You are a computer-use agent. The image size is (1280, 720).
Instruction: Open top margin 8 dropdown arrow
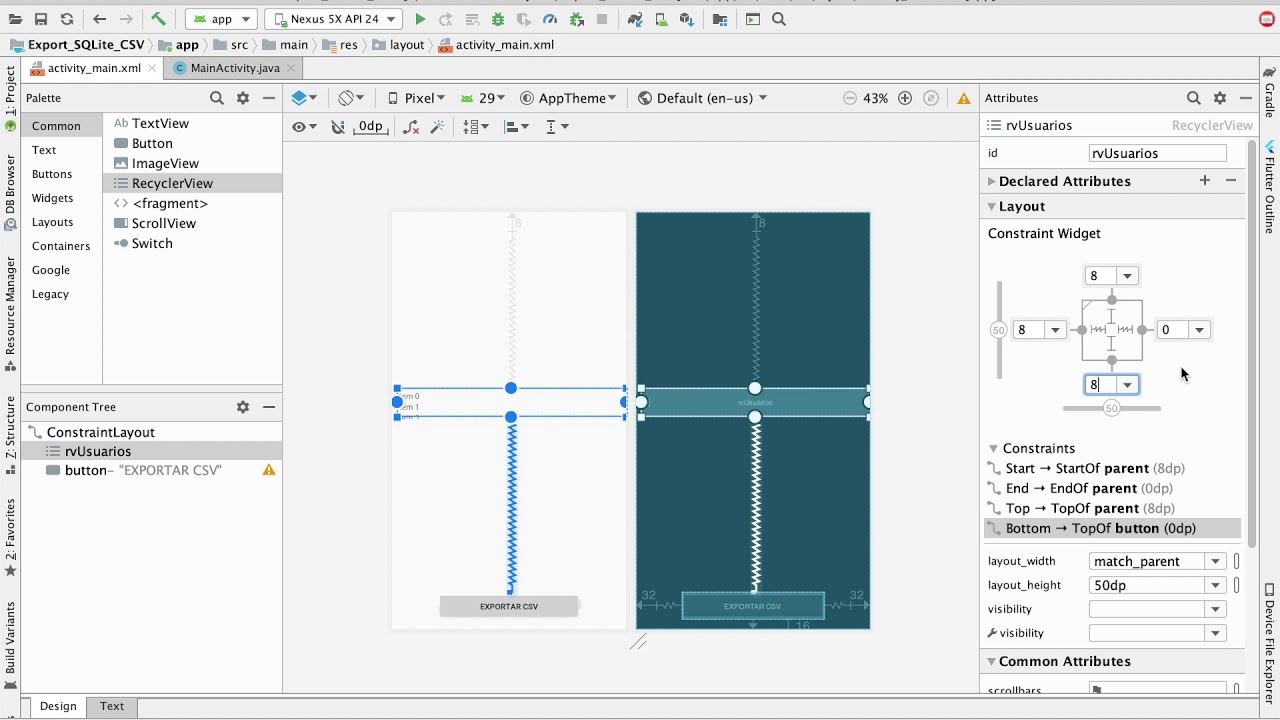coord(1127,276)
